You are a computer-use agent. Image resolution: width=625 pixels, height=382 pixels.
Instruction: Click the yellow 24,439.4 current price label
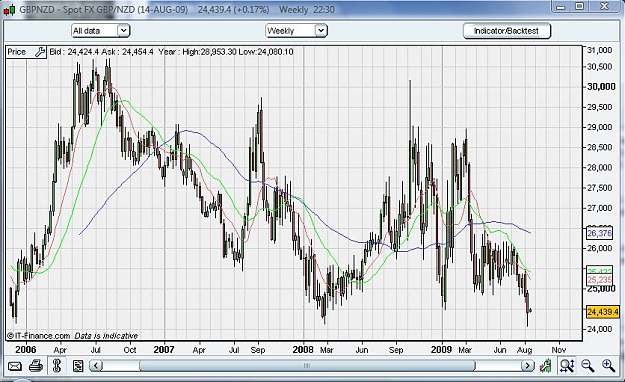(x=603, y=312)
